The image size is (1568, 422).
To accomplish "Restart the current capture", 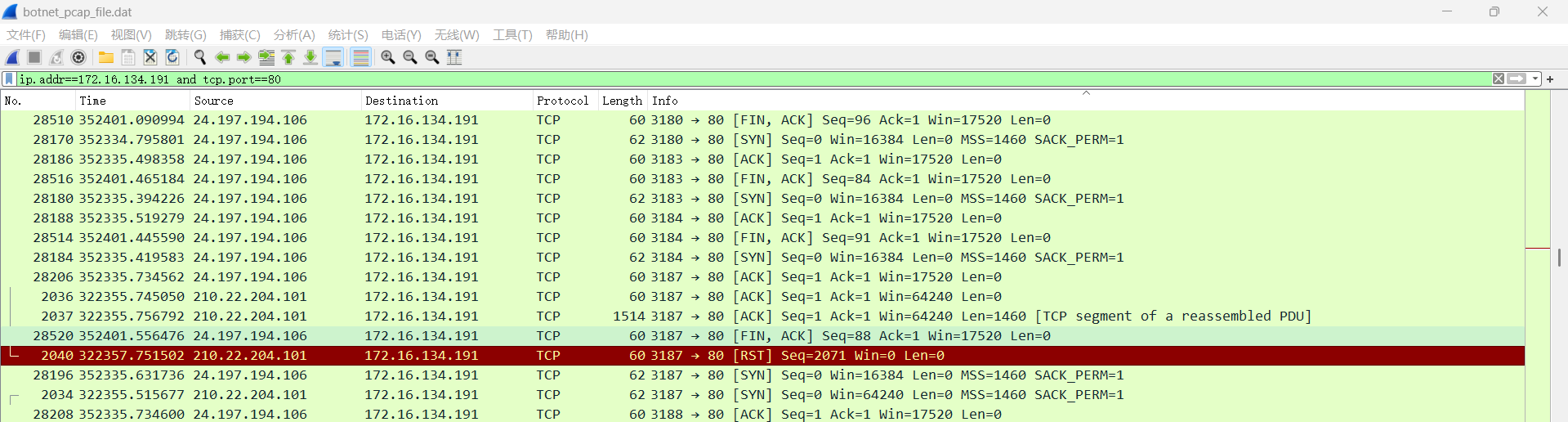I will (x=56, y=57).
